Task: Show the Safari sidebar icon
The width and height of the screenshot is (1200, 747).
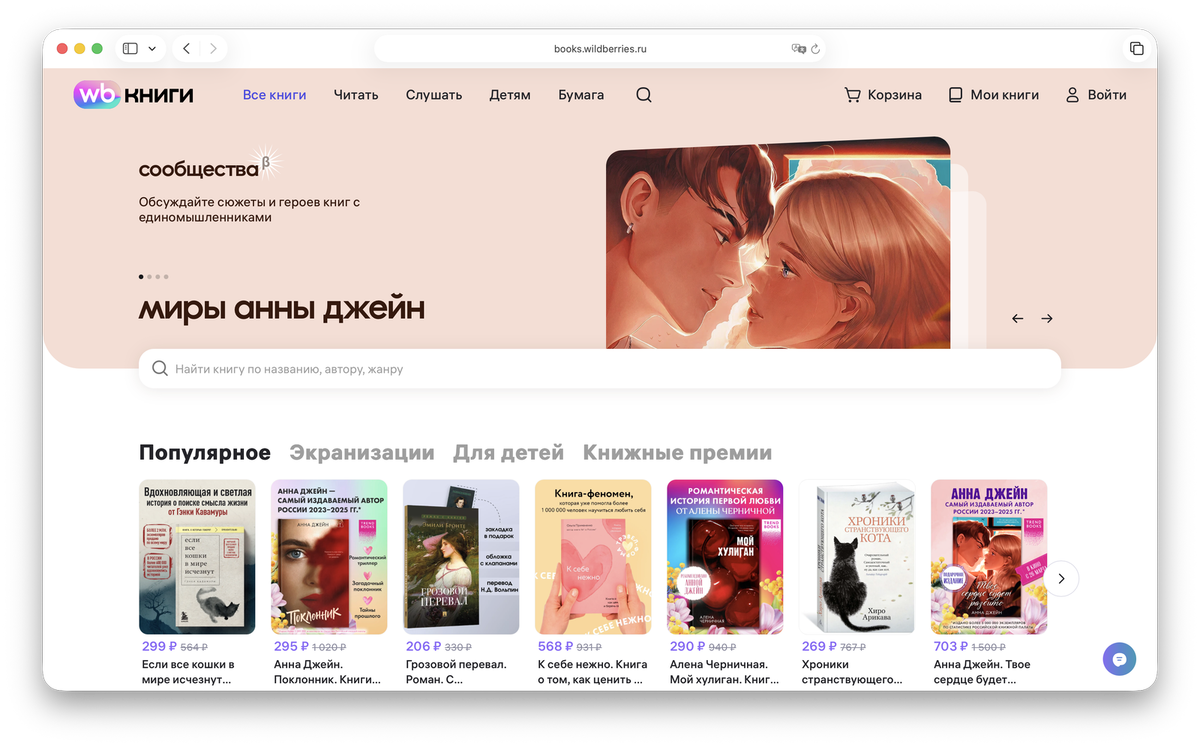Action: pos(129,47)
